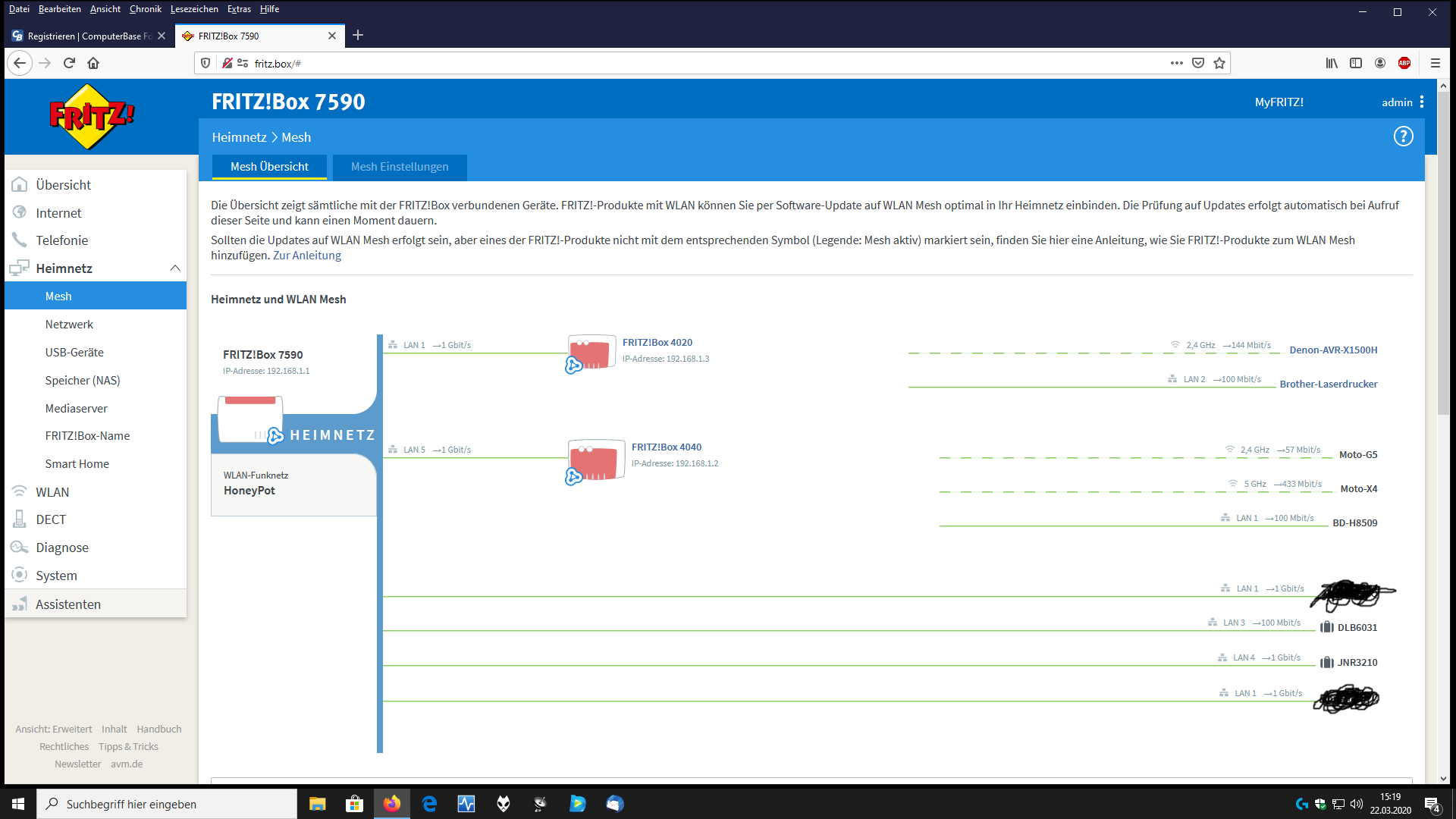Open the Firefox hamburger menu
This screenshot has height=819, width=1456.
coord(1436,64)
